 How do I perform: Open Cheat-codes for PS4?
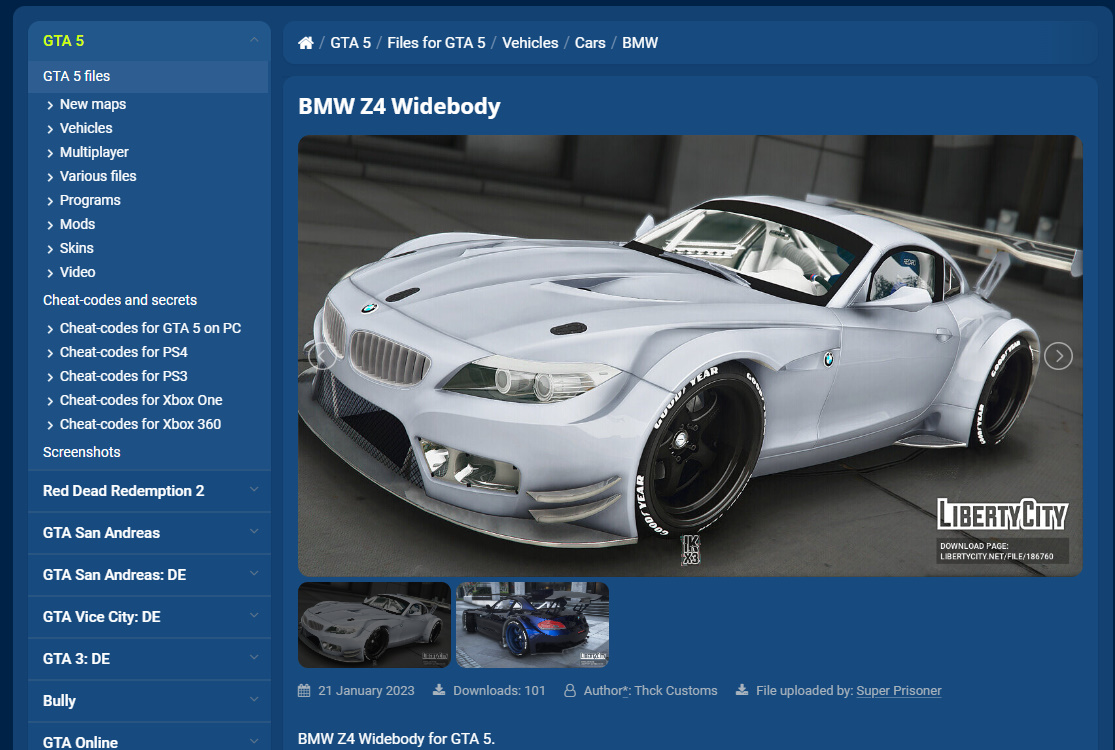click(124, 352)
